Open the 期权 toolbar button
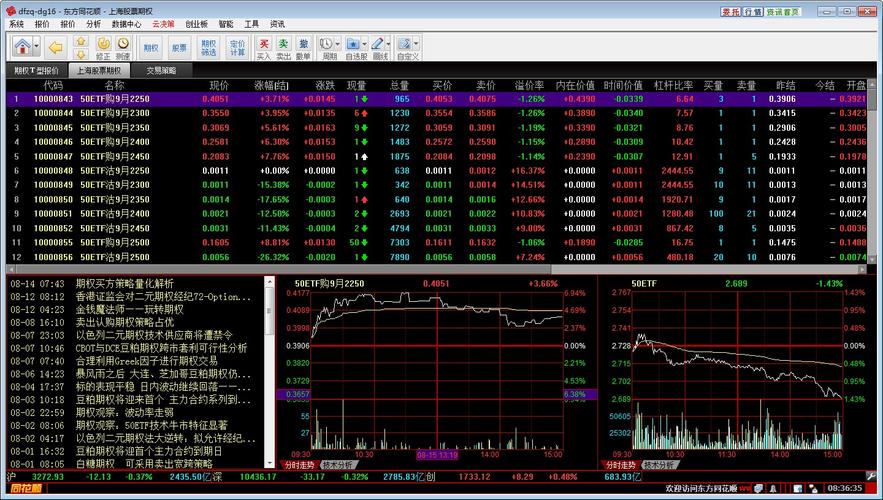Viewport: 883px width, 500px height. [151, 48]
